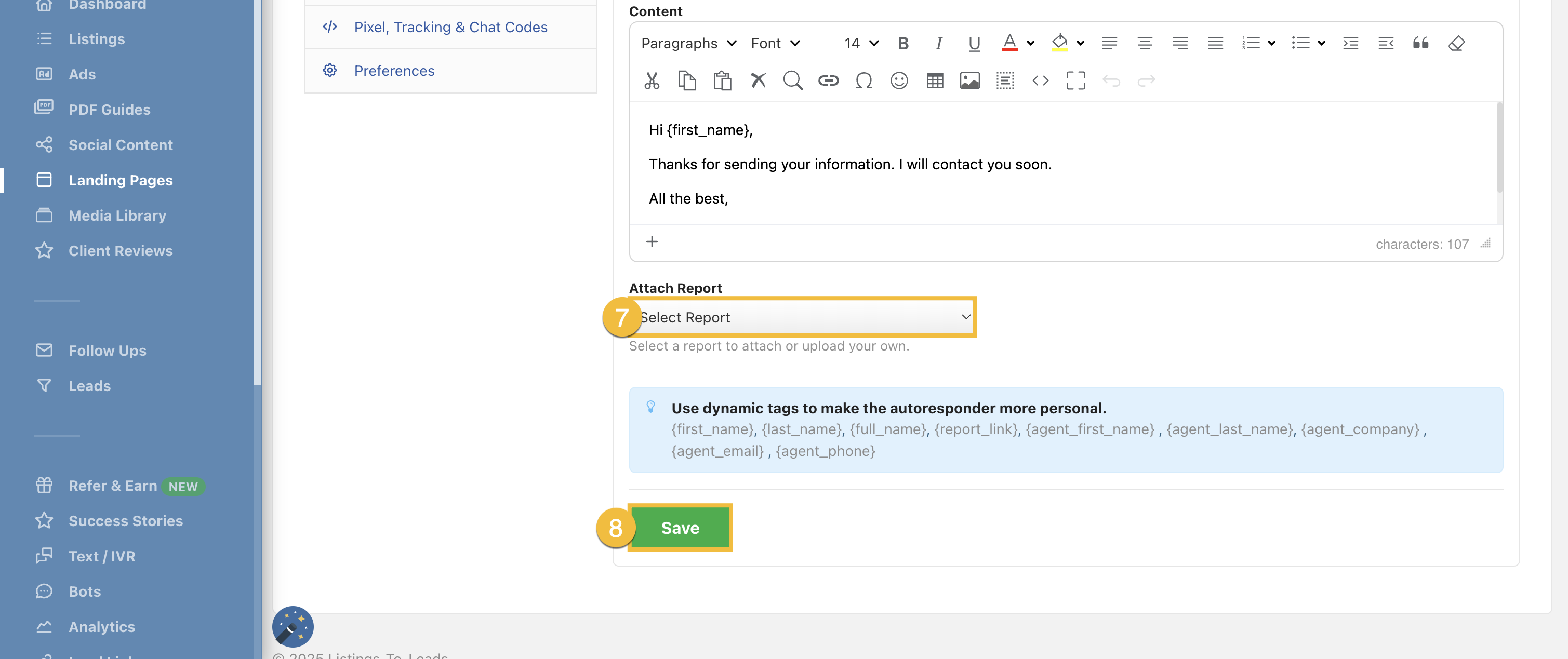Click the Insert link icon
1568x659 pixels.
(828, 80)
